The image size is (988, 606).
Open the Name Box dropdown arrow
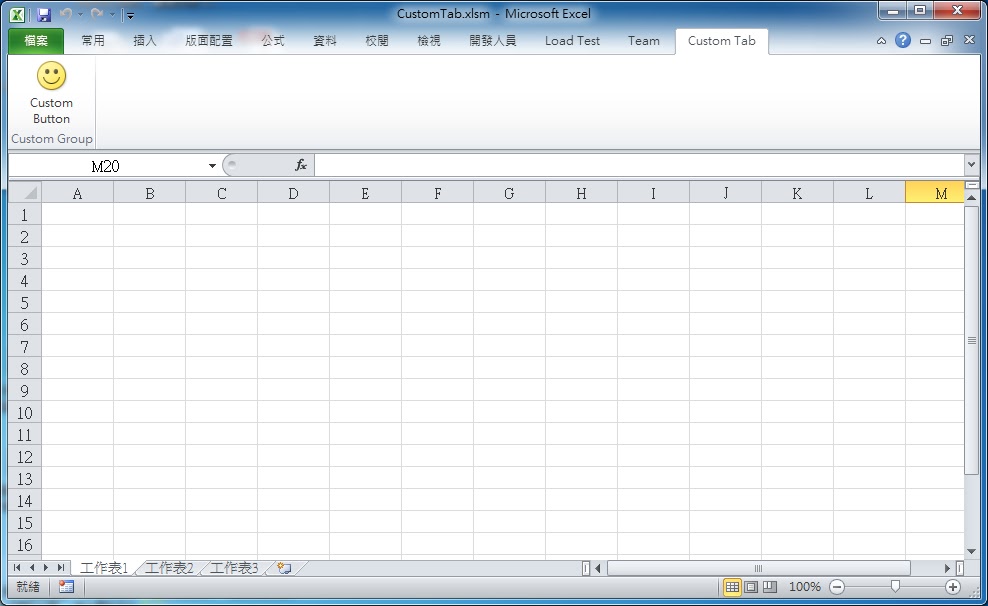click(211, 164)
